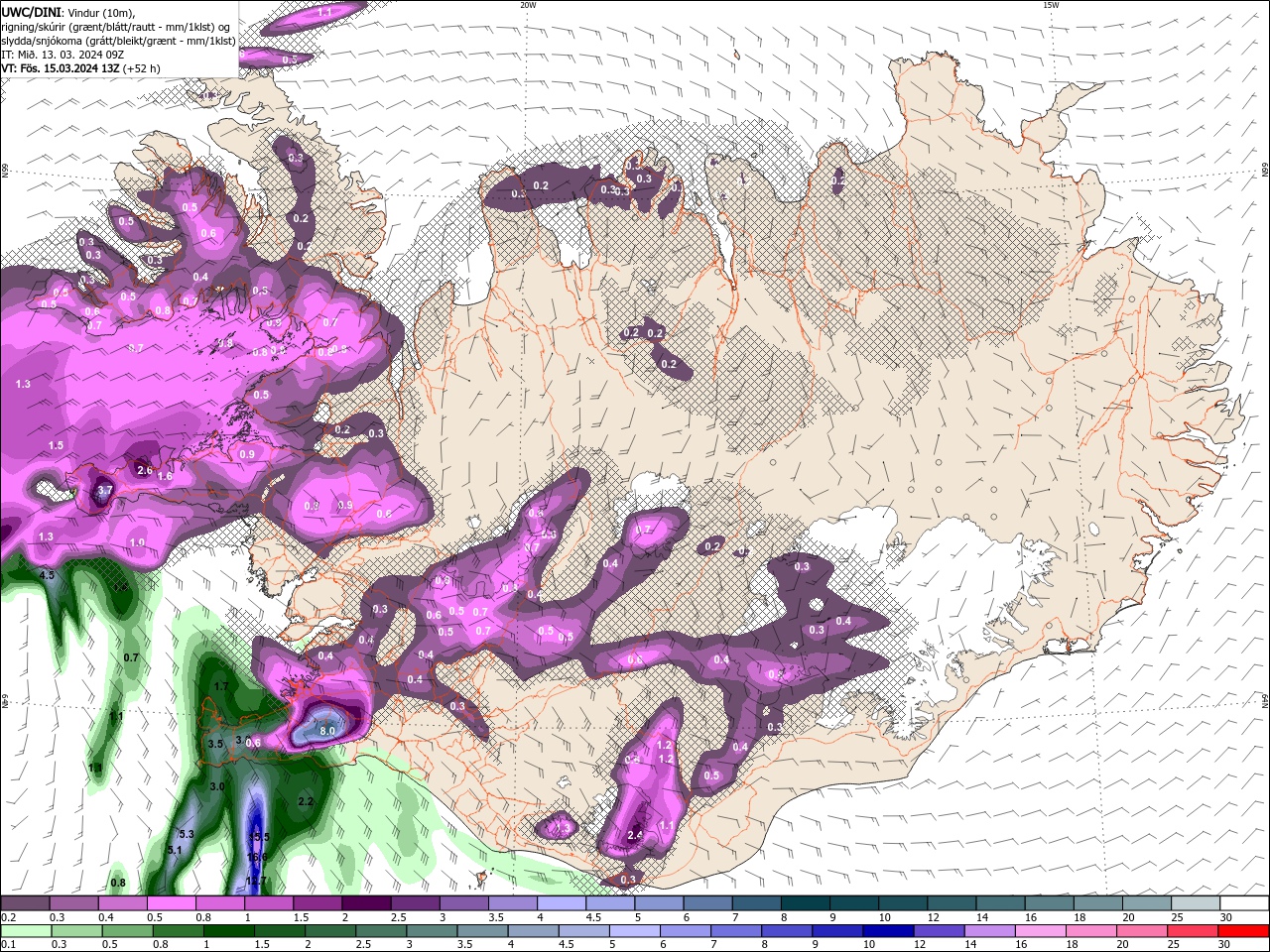Click the 1.6 snowfall value on the map

(165, 477)
